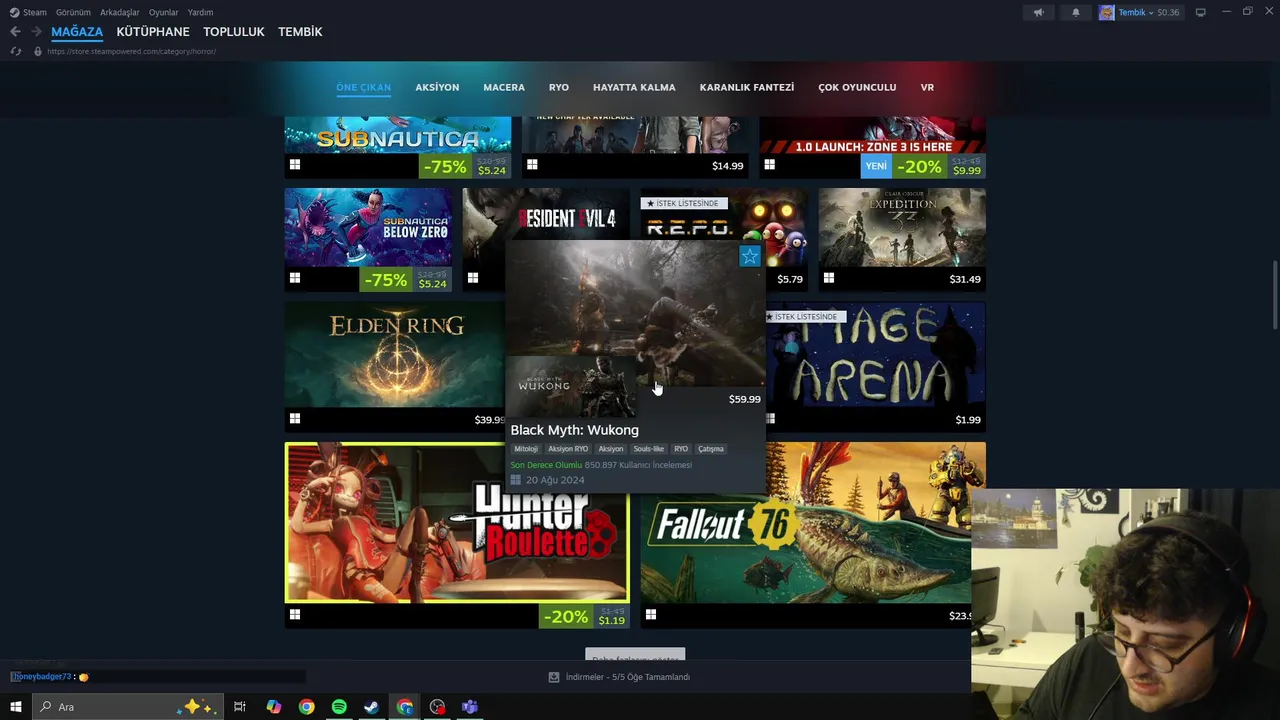1280x720 pixels.
Task: Click the downloads tray icon
Action: [x=554, y=677]
